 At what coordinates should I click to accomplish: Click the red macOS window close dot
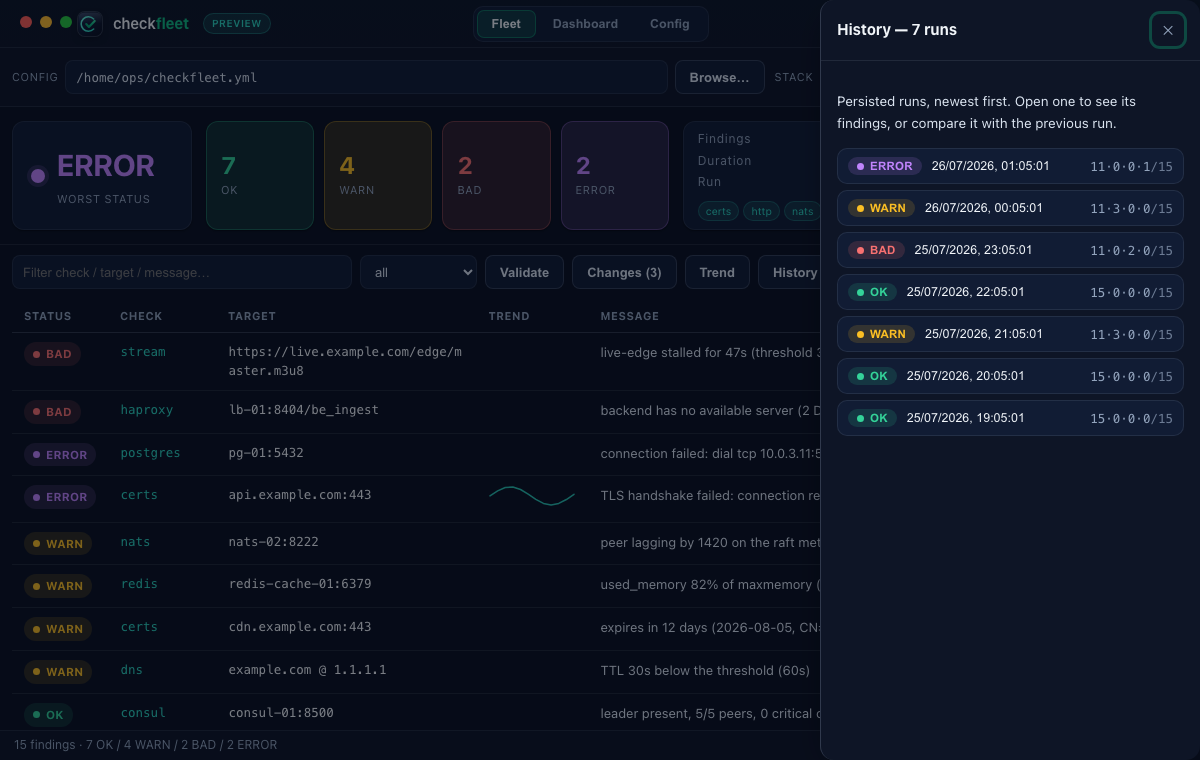(x=26, y=22)
